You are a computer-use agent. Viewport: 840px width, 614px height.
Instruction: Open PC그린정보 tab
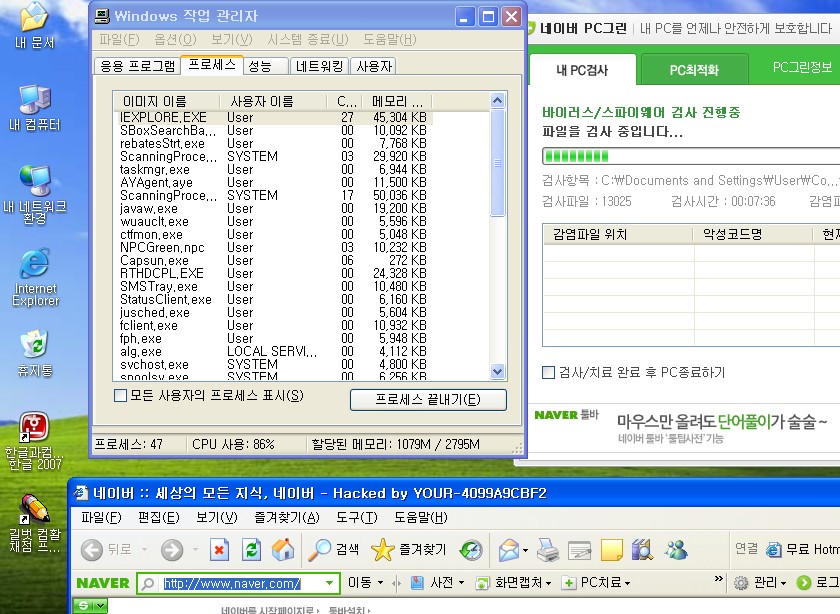(802, 68)
